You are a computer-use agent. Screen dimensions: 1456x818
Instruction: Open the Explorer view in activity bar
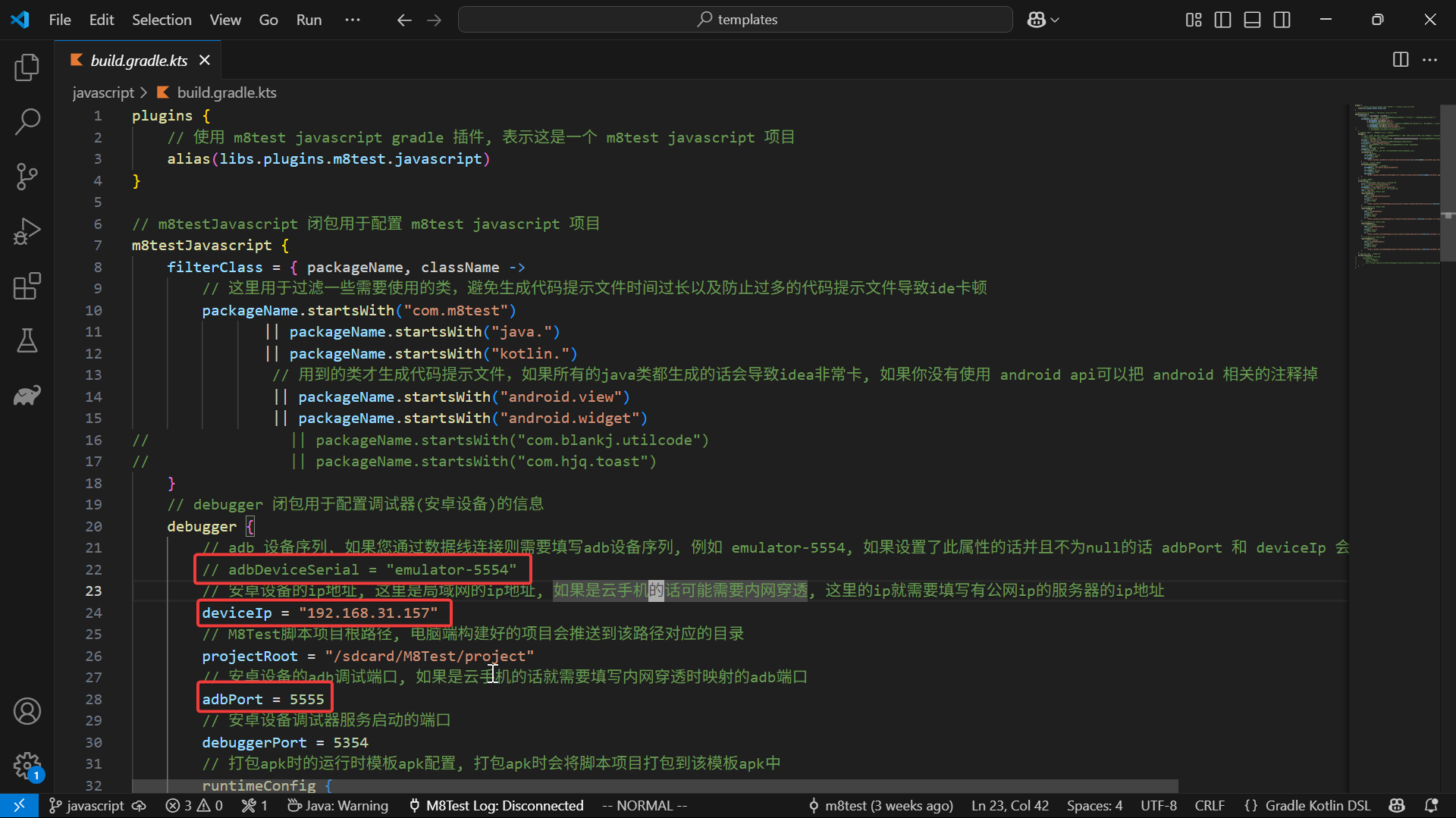click(x=27, y=67)
